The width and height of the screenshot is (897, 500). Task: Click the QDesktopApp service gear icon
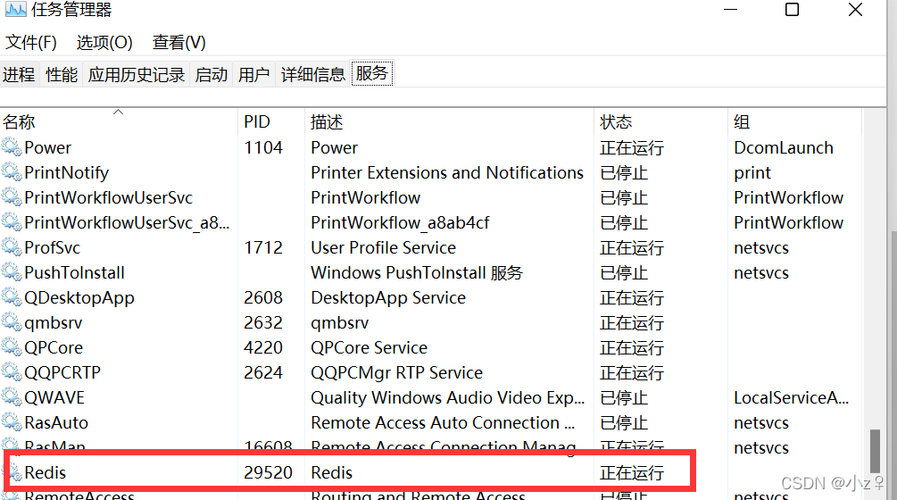[12, 297]
